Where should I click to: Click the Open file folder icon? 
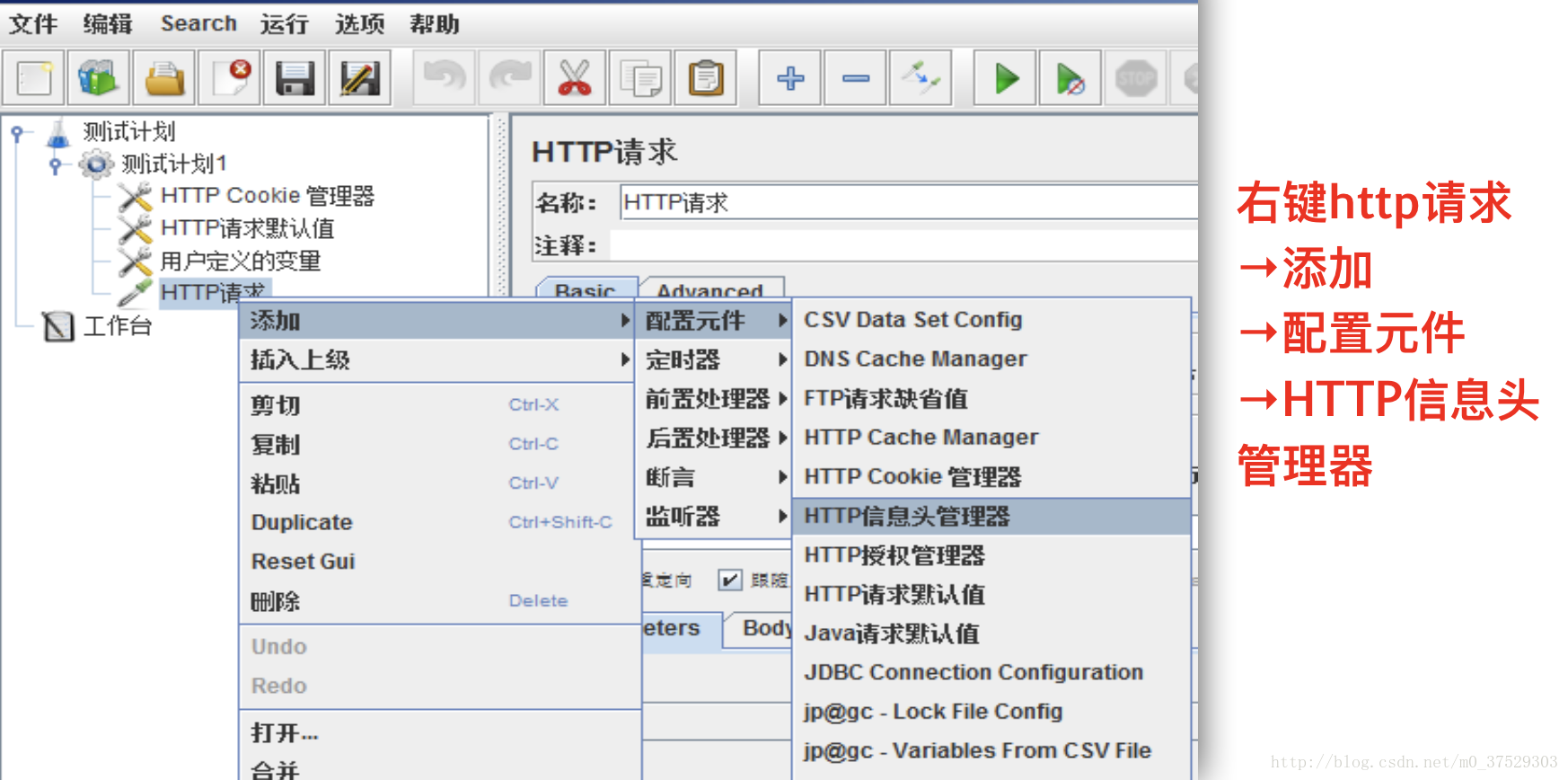pyautogui.click(x=164, y=78)
